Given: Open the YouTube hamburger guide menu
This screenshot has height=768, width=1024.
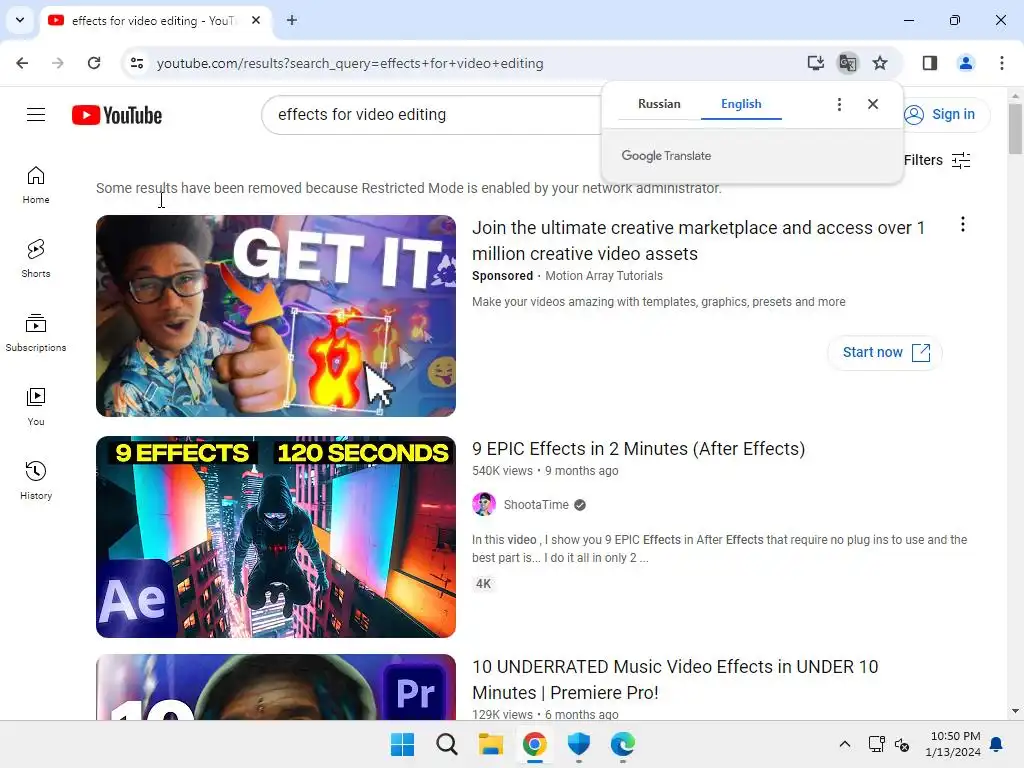Looking at the screenshot, I should point(36,115).
